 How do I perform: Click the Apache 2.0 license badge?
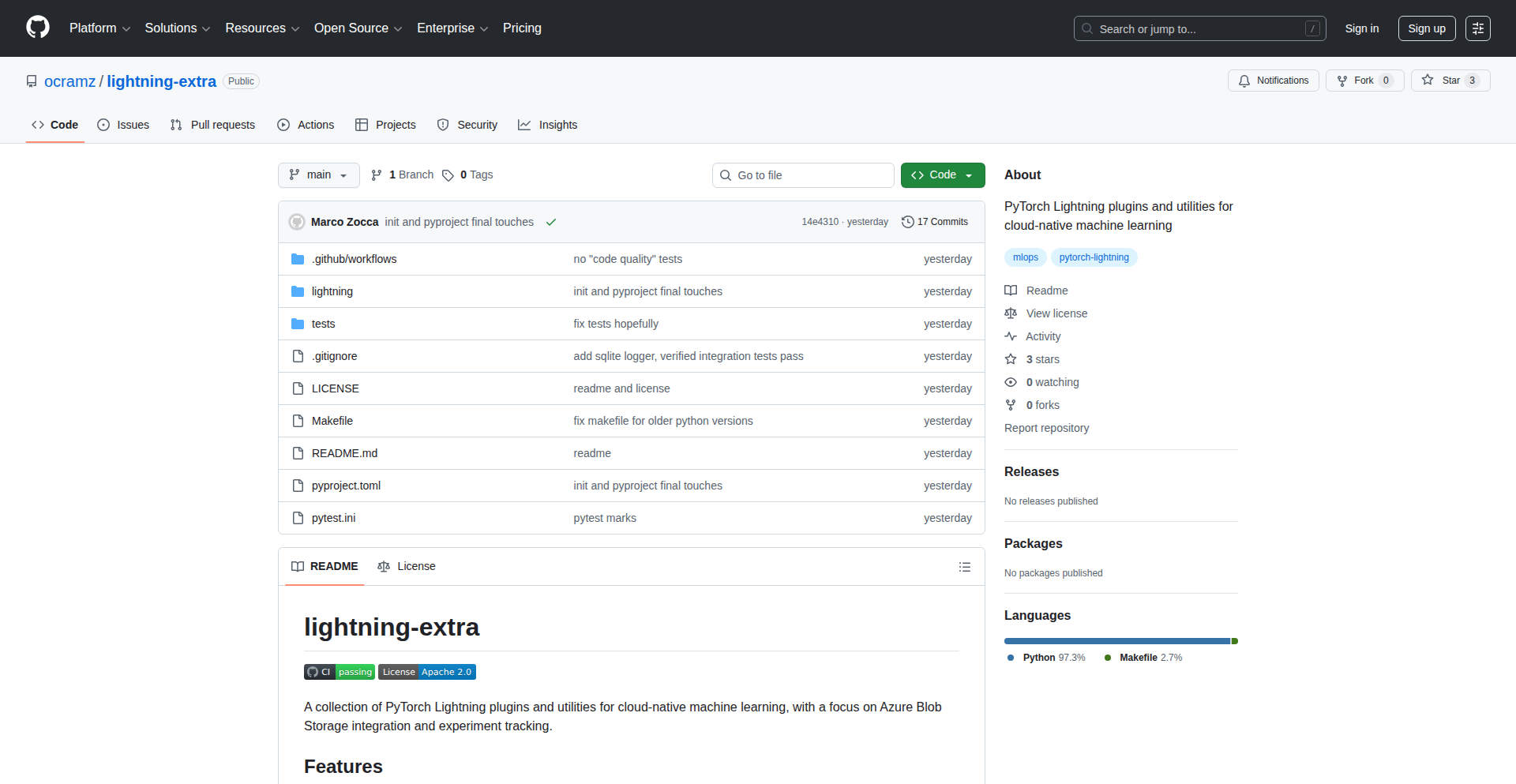427,672
